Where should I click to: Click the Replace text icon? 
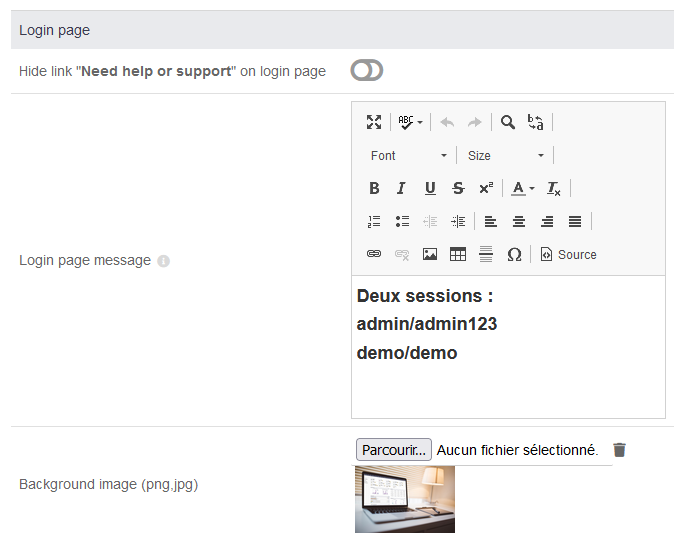(536, 122)
